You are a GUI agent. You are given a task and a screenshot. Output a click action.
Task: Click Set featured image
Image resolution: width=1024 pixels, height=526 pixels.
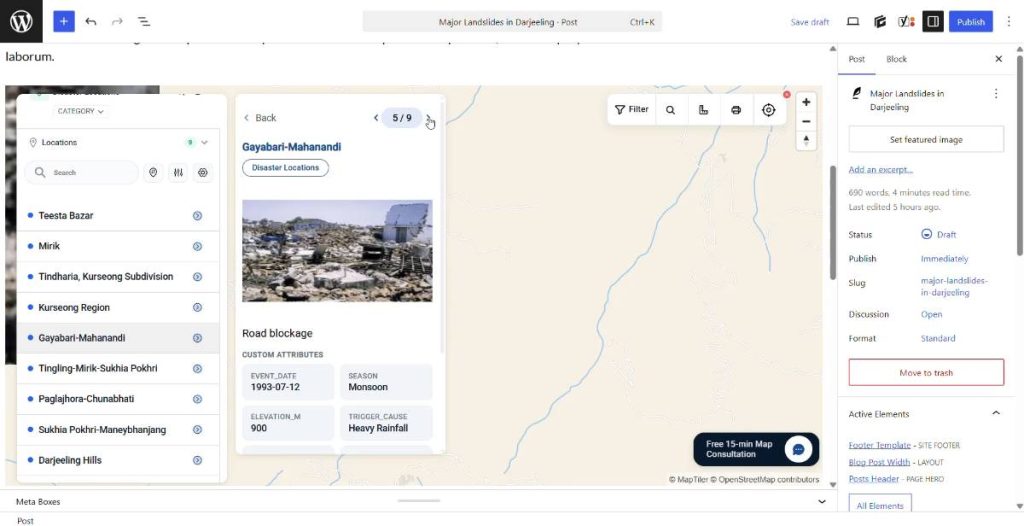(925, 139)
